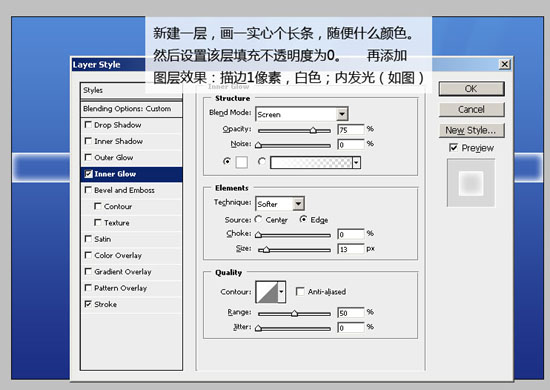Click the Noise value field
The height and width of the screenshot is (390, 550).
click(x=351, y=144)
